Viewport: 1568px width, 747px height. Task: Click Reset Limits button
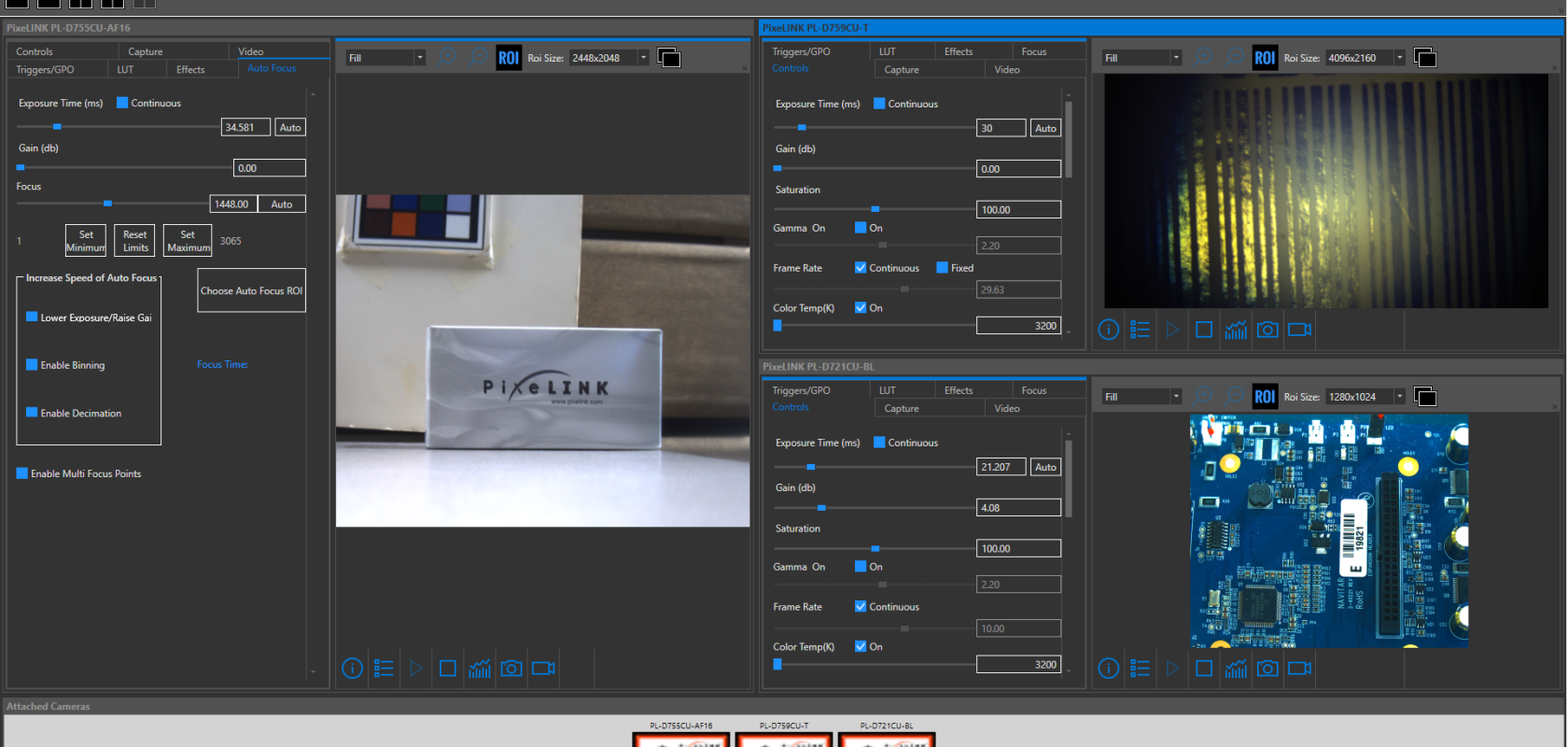point(135,241)
